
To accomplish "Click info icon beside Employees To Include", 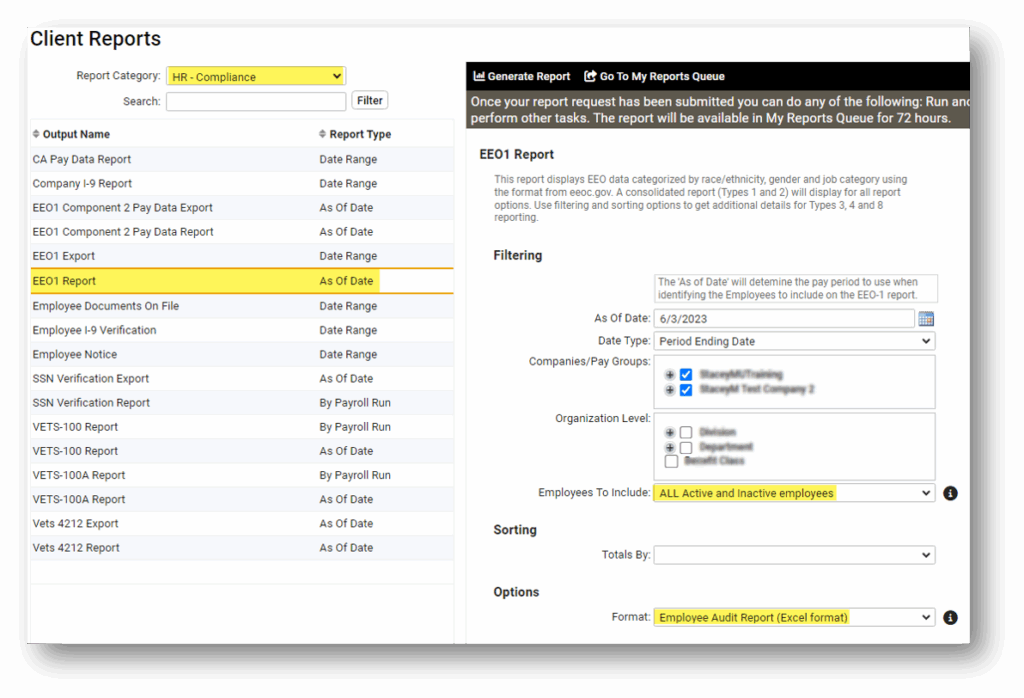I will (x=950, y=493).
